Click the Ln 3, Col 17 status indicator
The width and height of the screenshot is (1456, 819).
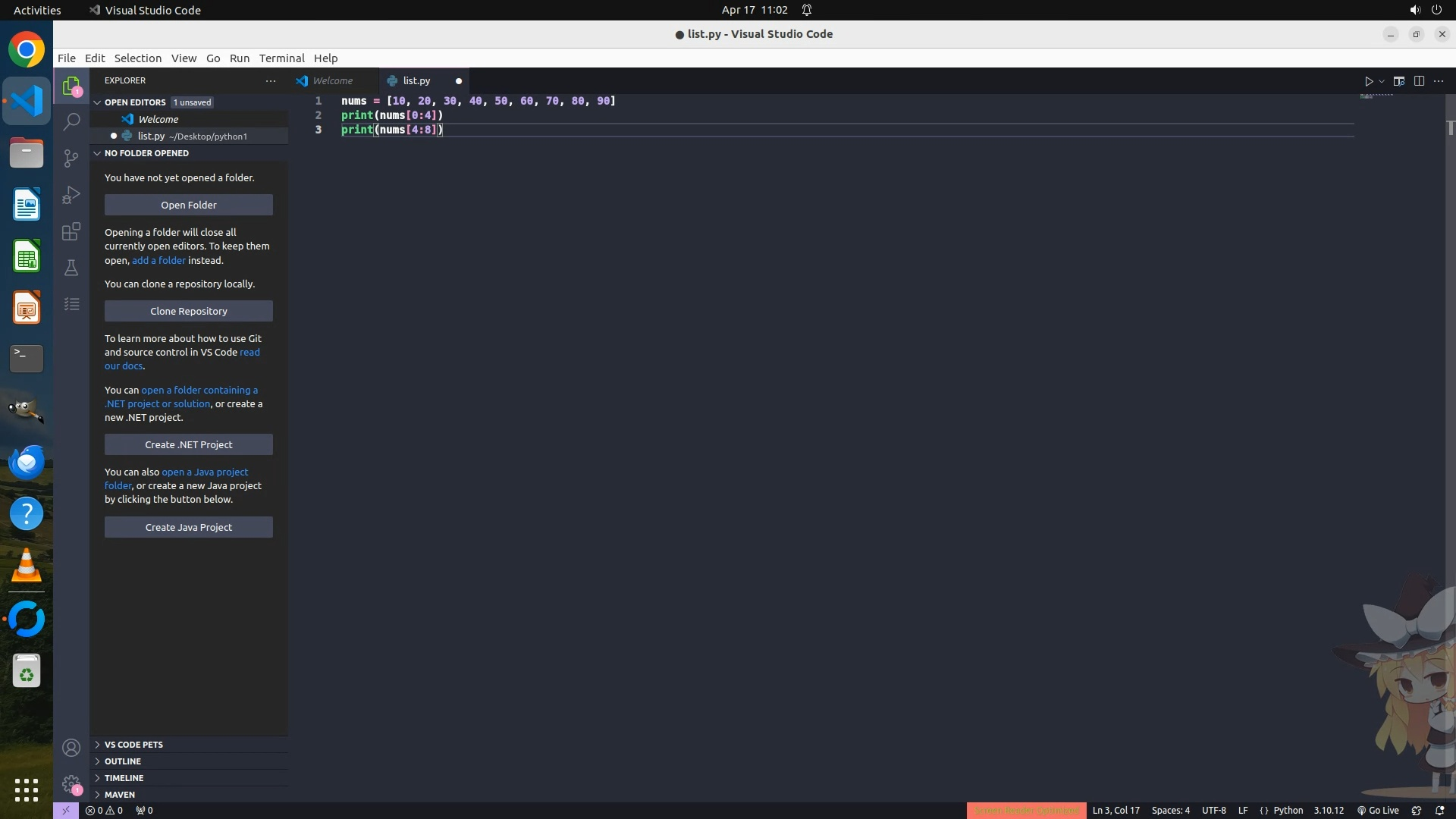point(1116,810)
